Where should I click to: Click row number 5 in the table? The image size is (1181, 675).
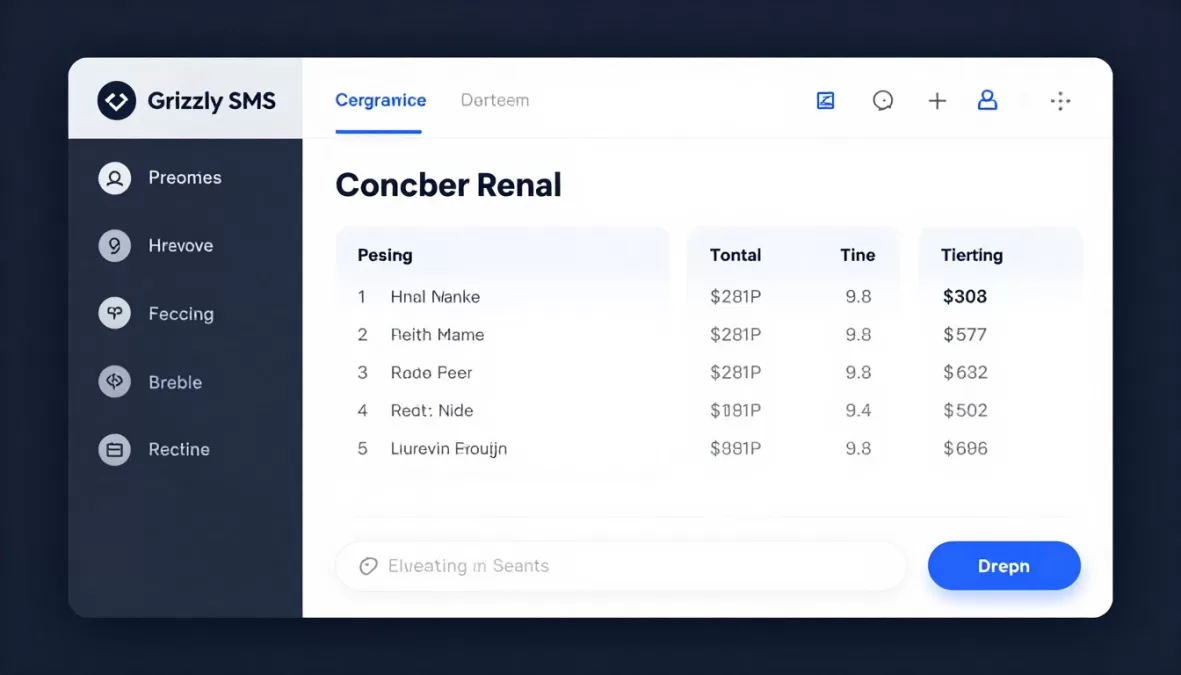pos(362,449)
